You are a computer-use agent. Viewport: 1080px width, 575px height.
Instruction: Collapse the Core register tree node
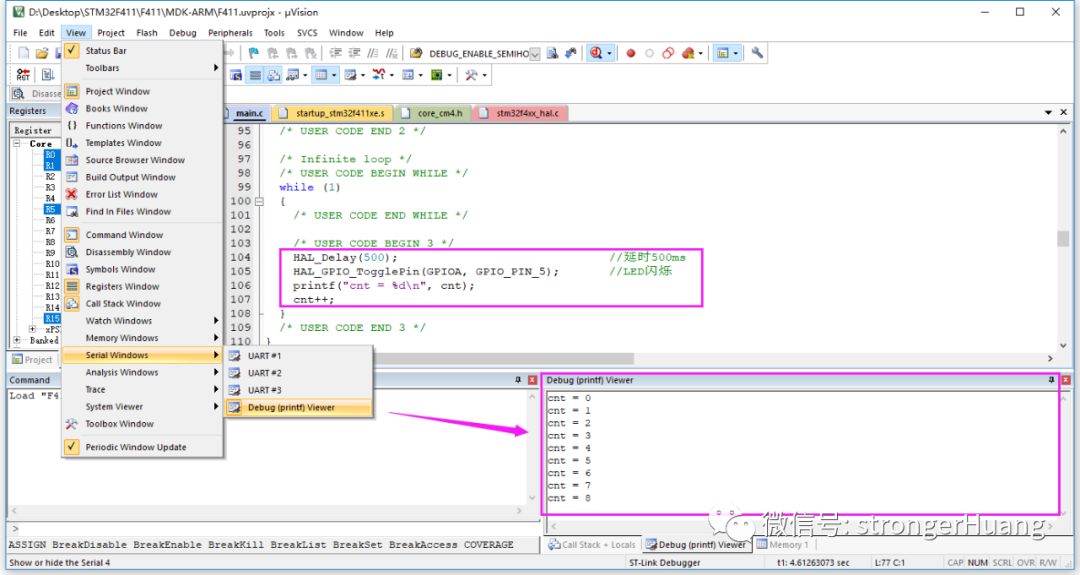click(x=18, y=144)
